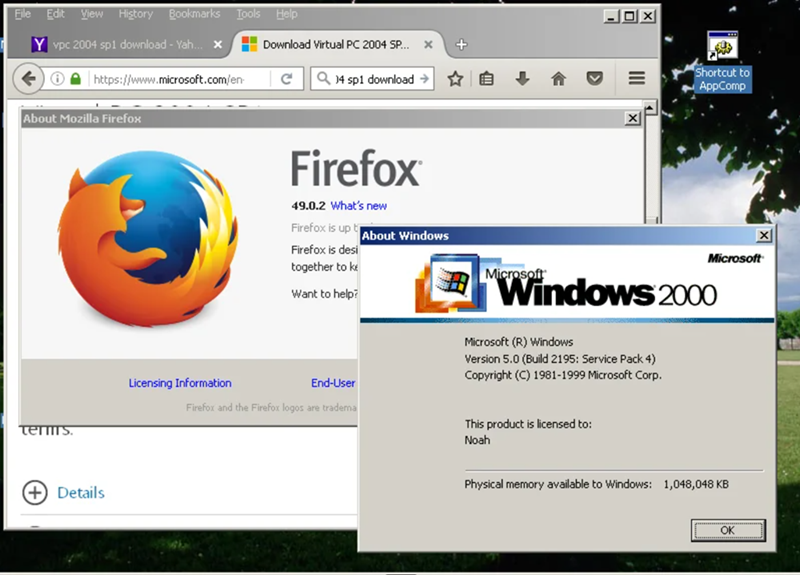
Task: Expand Details section plus icon
Action: coord(35,492)
